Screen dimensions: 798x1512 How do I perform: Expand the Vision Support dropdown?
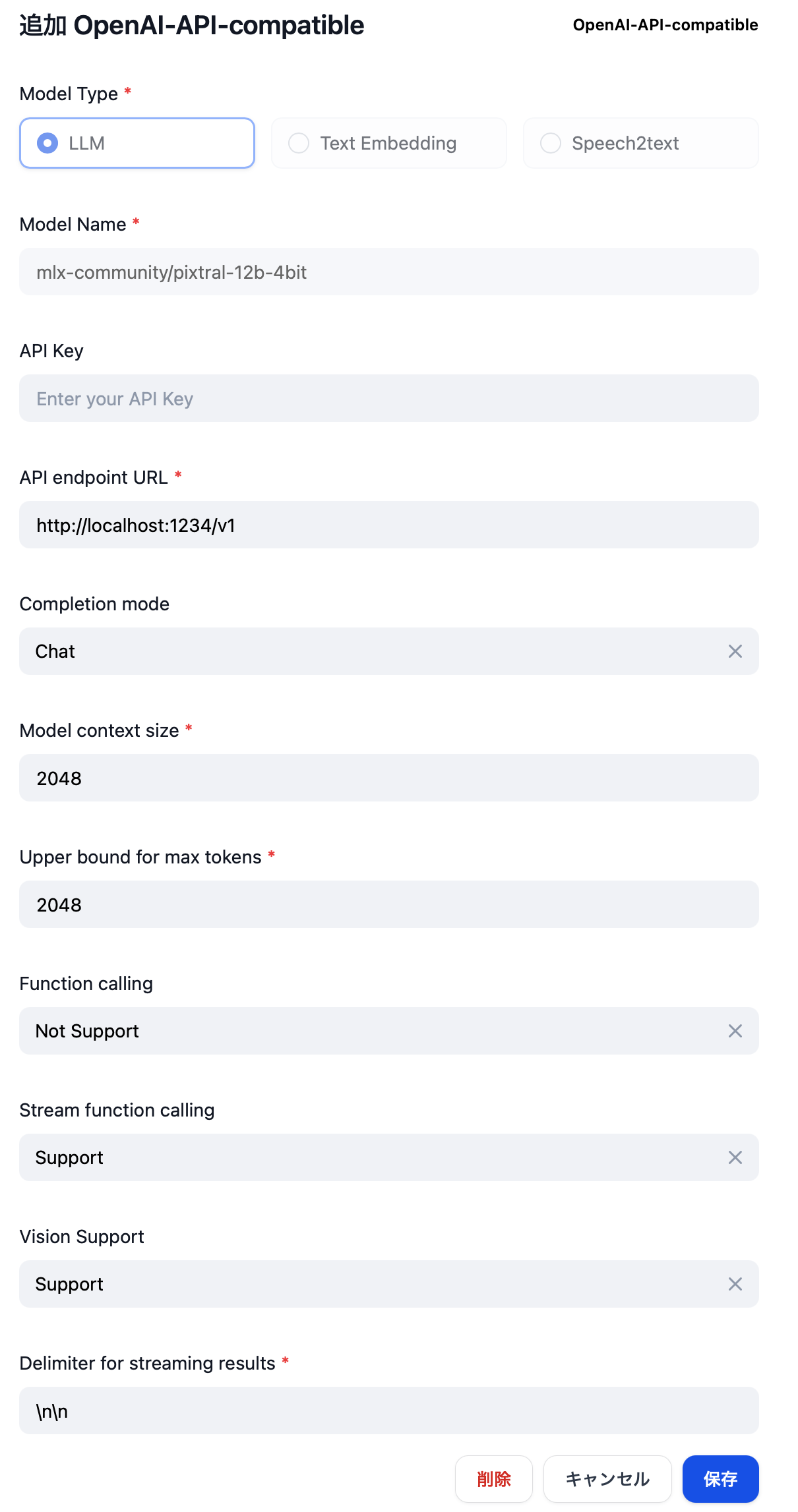pos(369,1284)
